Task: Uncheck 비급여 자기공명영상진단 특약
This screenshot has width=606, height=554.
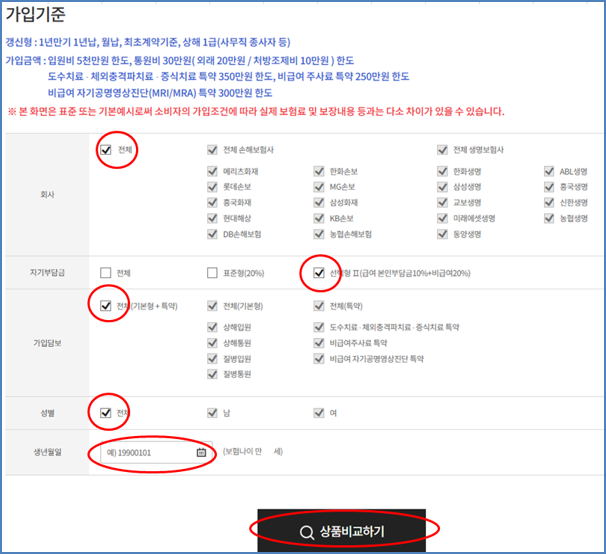Action: pyautogui.click(x=319, y=359)
